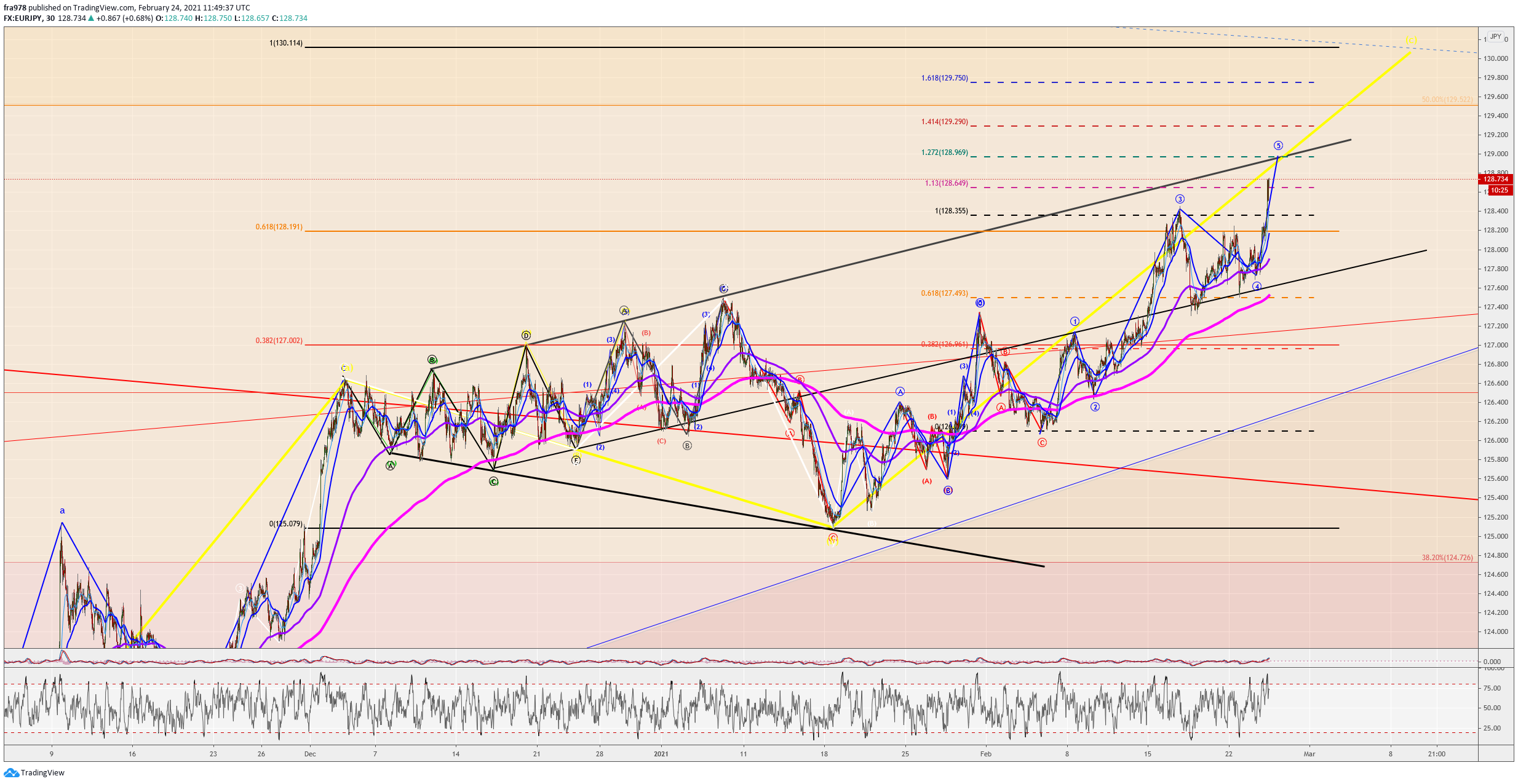Click the 23 date label on time axis

click(x=213, y=754)
